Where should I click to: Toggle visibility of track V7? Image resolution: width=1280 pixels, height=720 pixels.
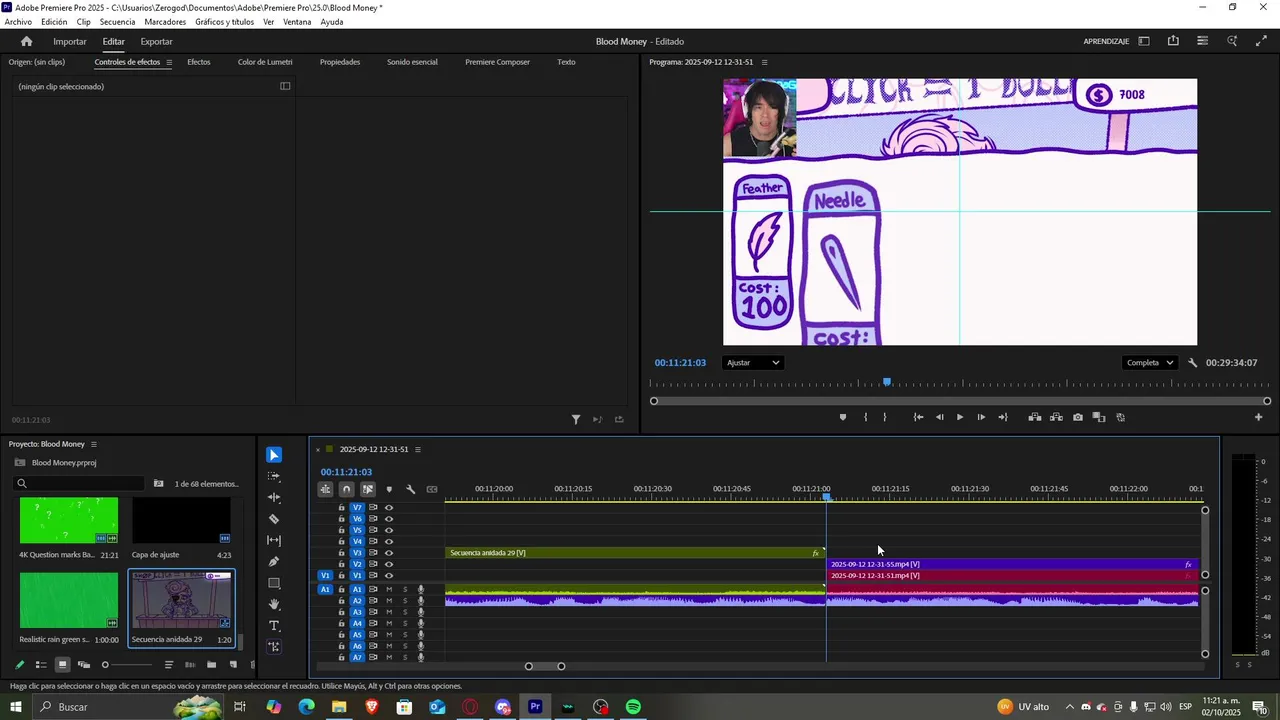pyautogui.click(x=389, y=507)
